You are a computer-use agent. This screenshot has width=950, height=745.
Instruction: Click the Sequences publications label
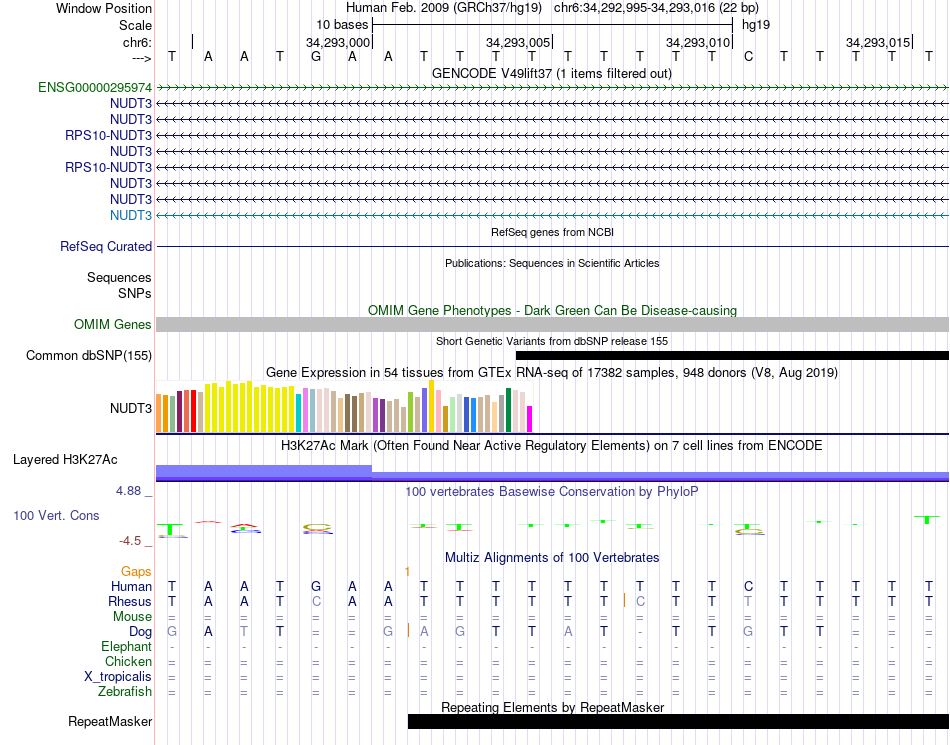(119, 278)
